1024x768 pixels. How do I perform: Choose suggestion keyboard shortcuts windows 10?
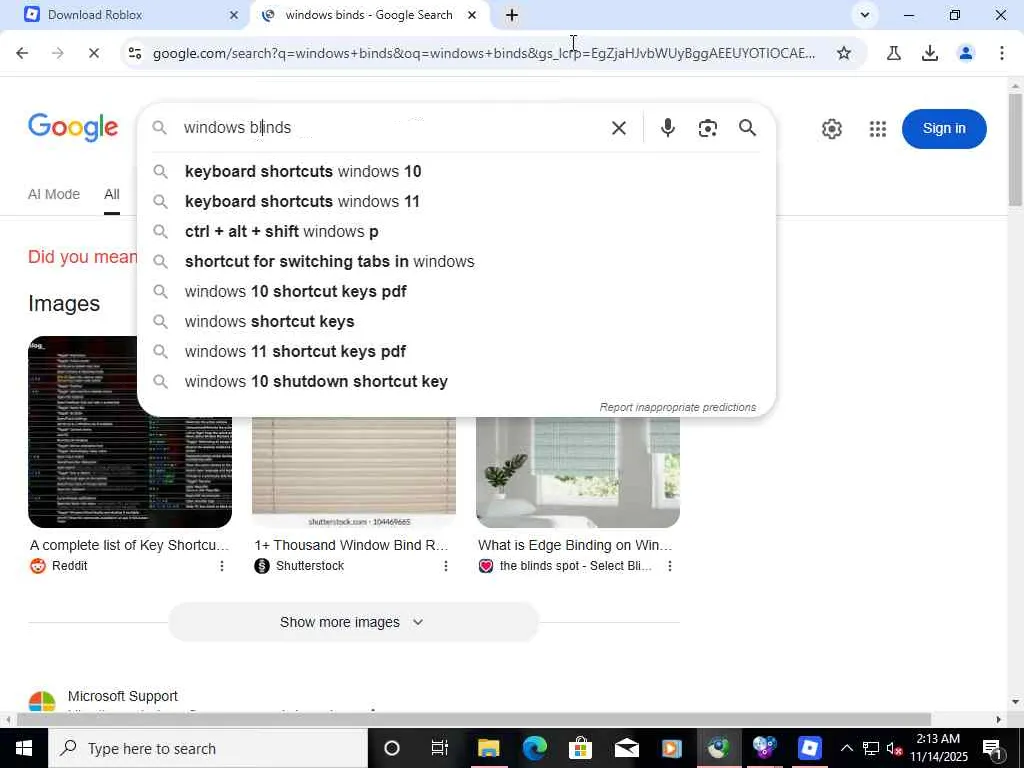coord(456,171)
